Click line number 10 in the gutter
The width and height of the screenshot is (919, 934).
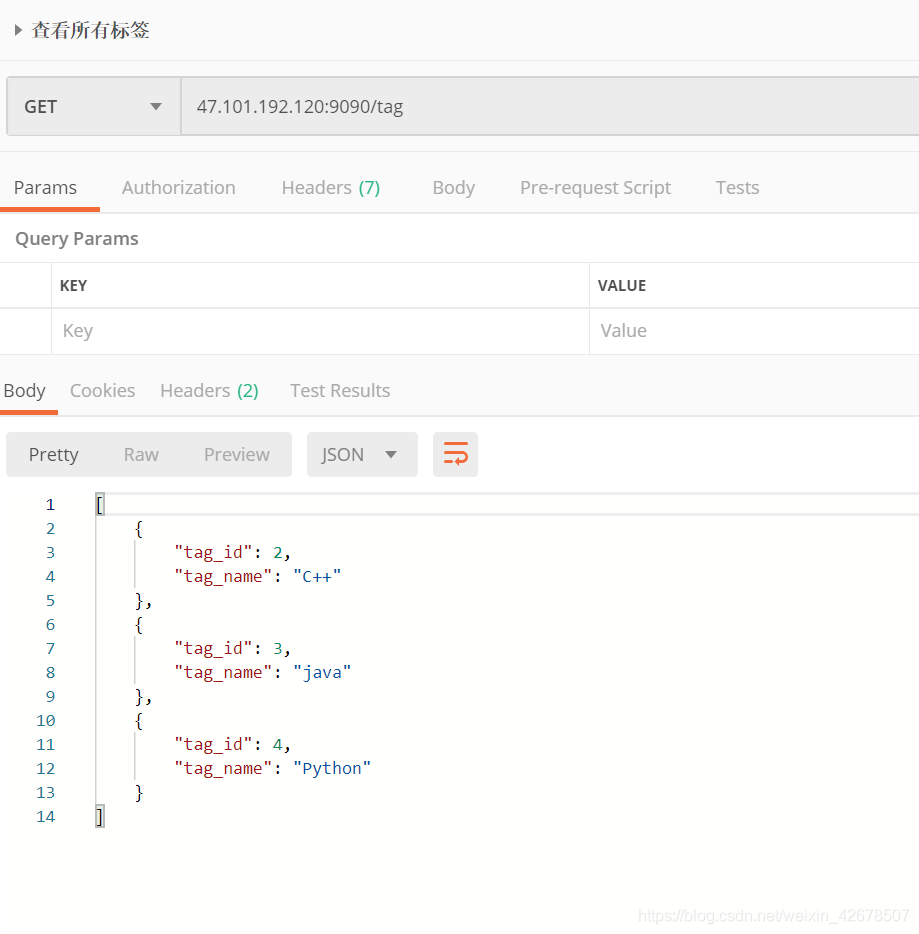46,721
